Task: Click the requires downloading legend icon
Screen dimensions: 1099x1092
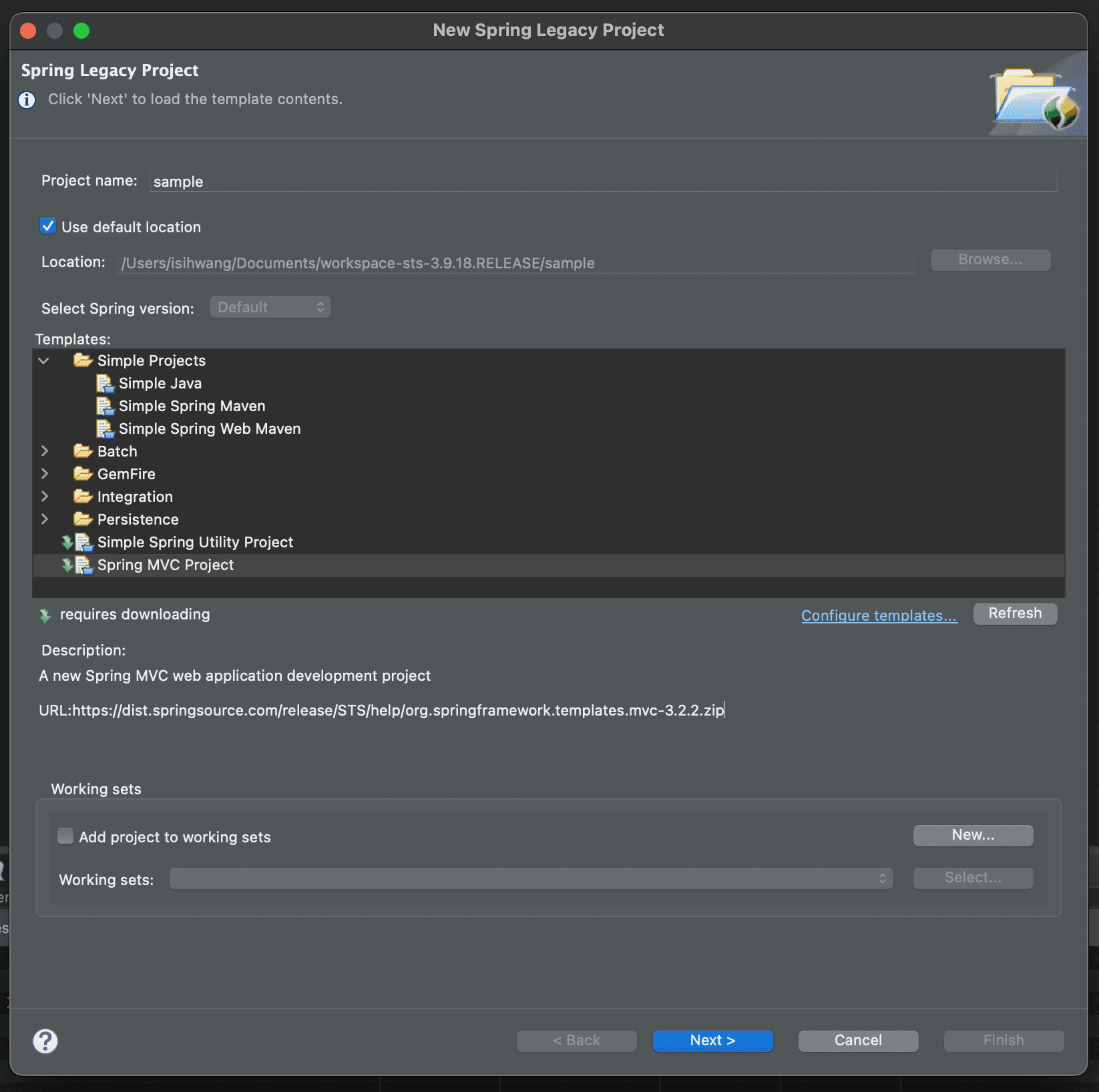Action: coord(45,615)
